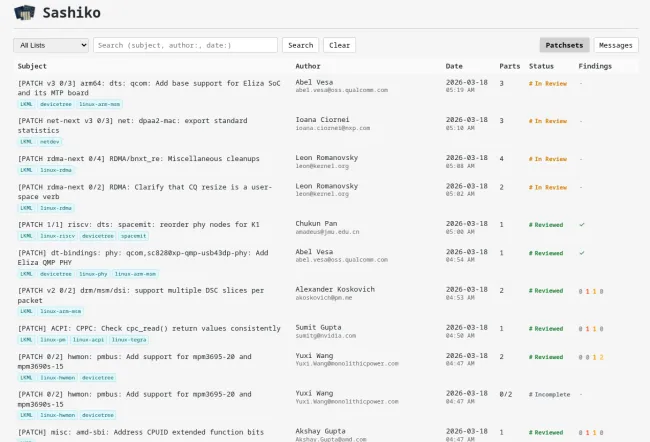This screenshot has width=650, height=442.
Task: Open the dpaa2-mac export statistics patch
Action: coord(132,125)
